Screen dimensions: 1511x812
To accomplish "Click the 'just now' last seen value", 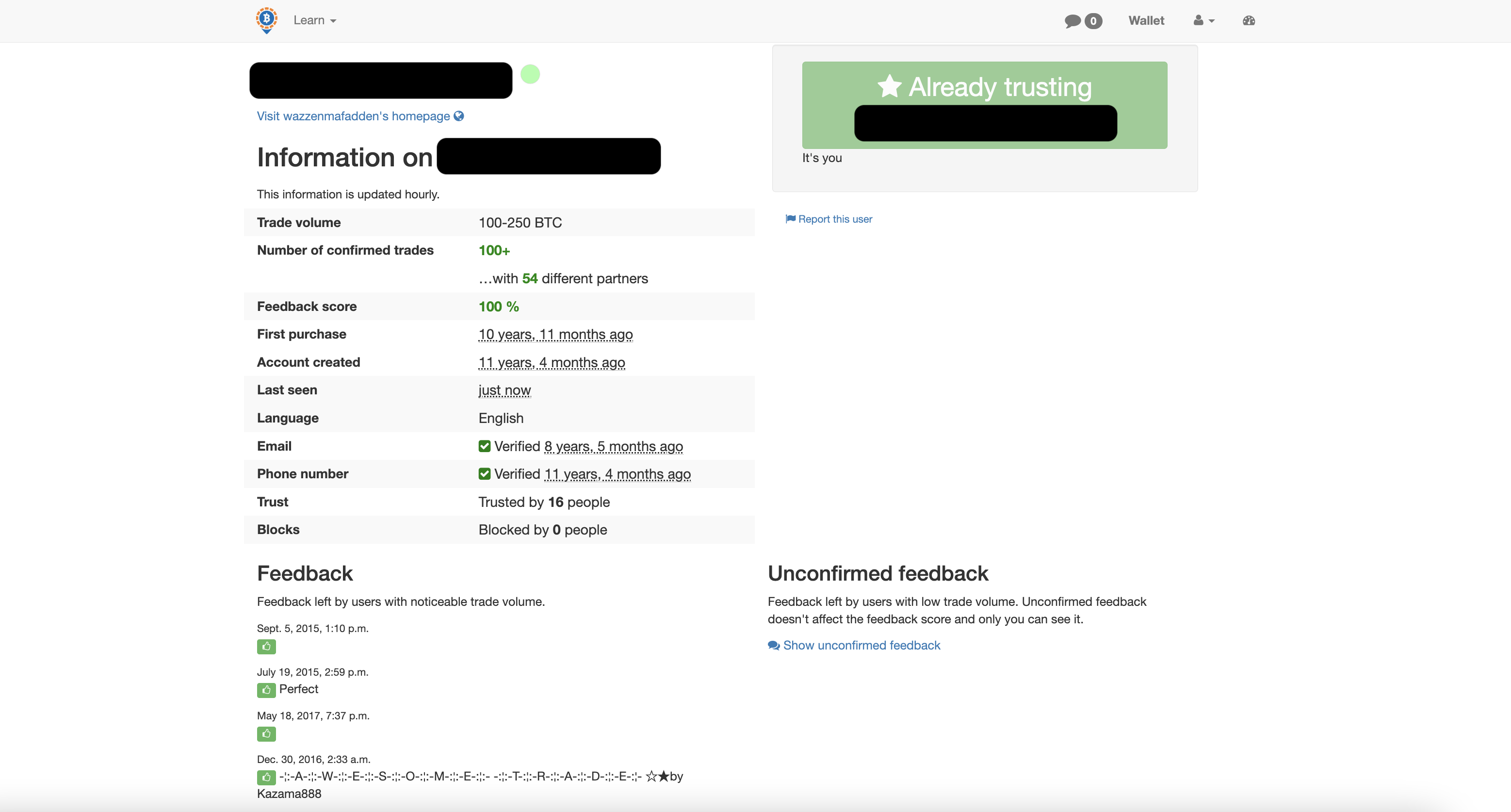I will pyautogui.click(x=504, y=390).
